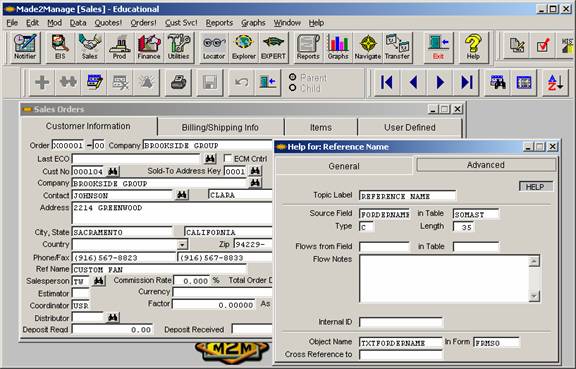Screen dimensions: 576x369
Task: Switch to Advanced tab in Help window
Action: click(x=486, y=165)
